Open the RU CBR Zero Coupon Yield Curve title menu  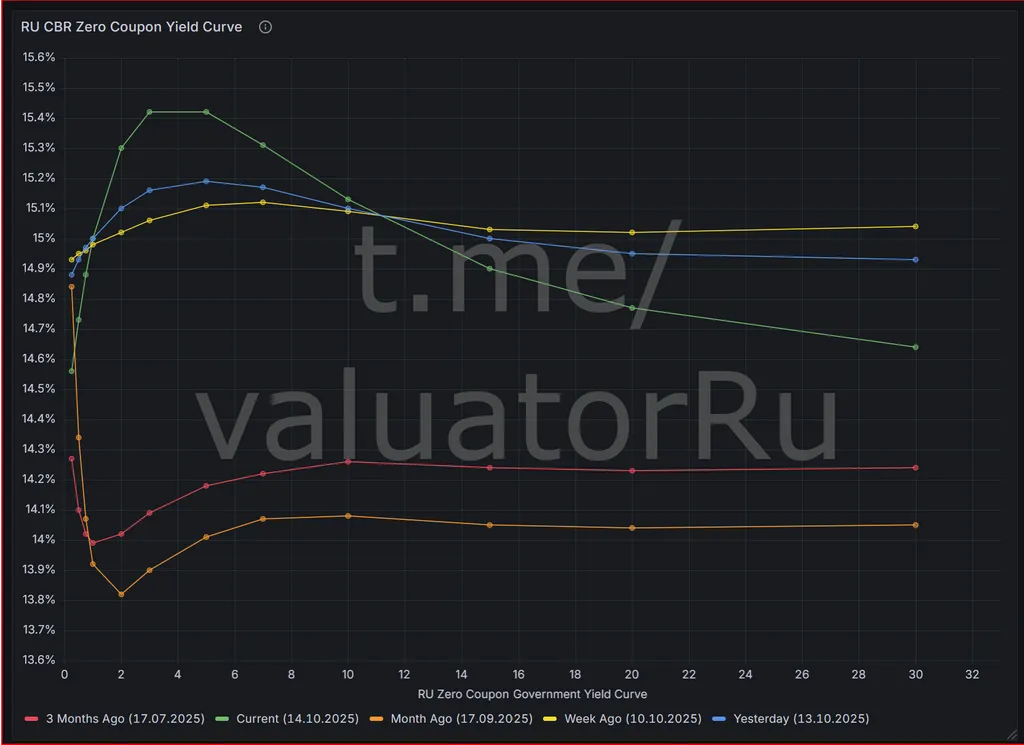131,28
